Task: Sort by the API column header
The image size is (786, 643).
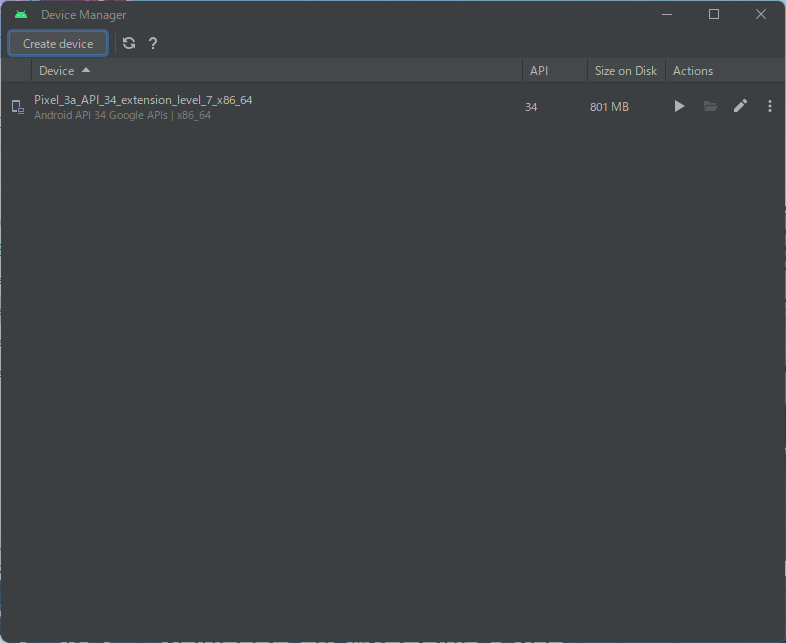Action: point(539,71)
